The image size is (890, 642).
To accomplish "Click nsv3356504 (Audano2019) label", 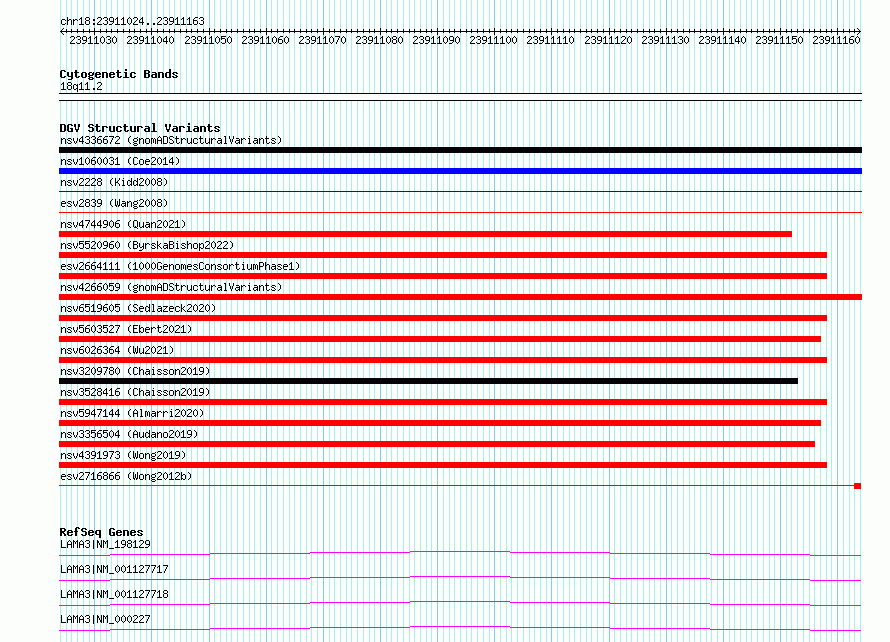I will point(129,434).
